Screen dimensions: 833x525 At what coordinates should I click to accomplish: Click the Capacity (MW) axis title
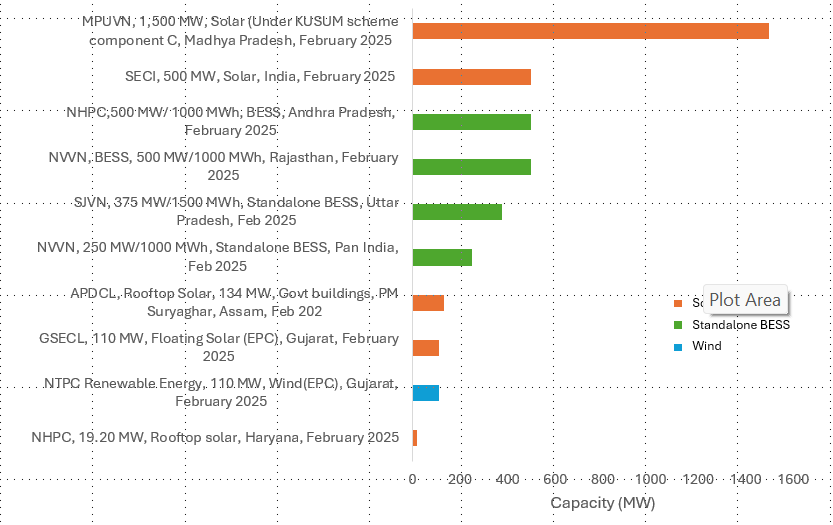(x=603, y=503)
